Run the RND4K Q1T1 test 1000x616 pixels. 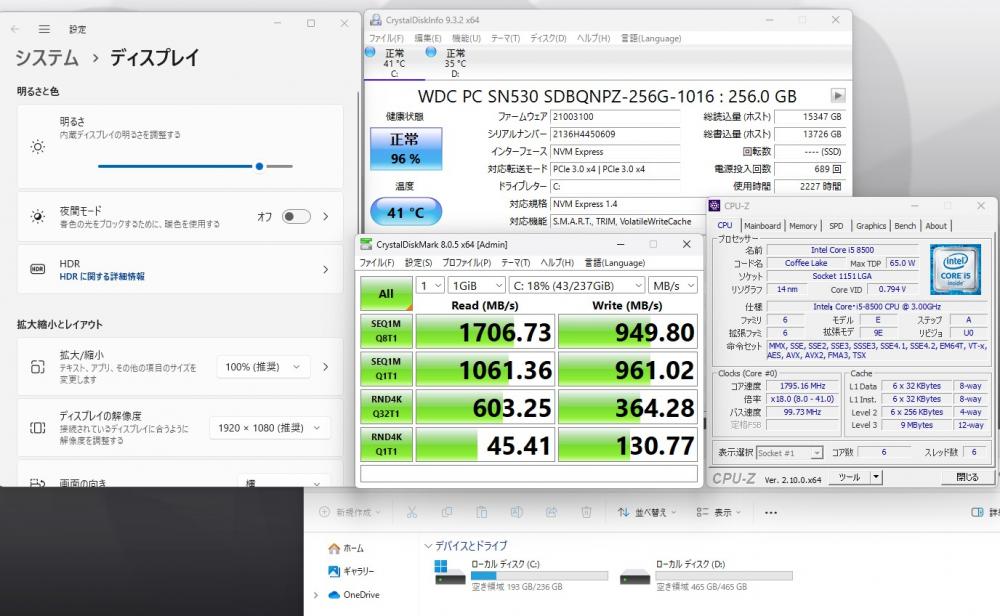click(386, 444)
